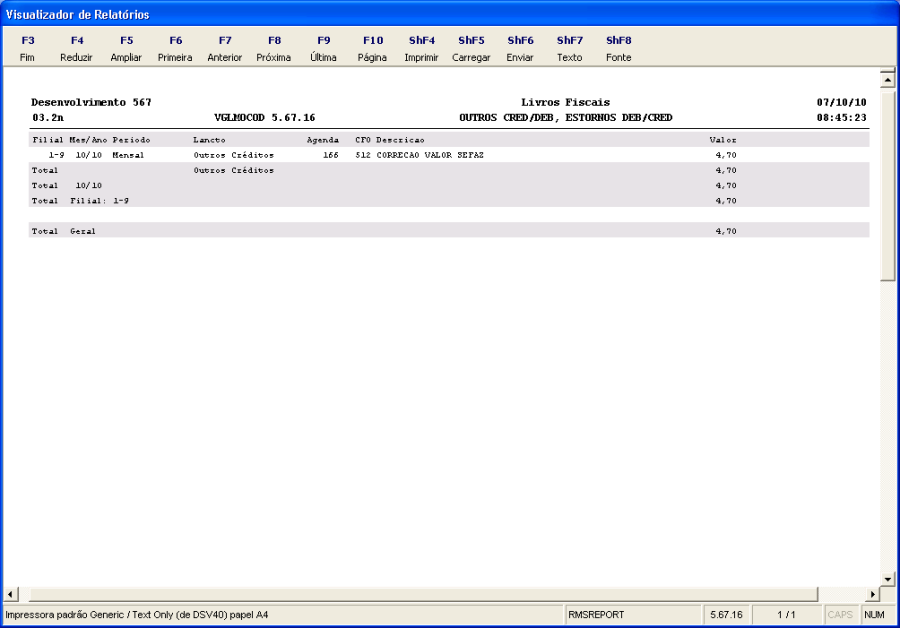This screenshot has height=628, width=900.
Task: Click the 'Livros Fiscais' report title
Action: pos(565,102)
